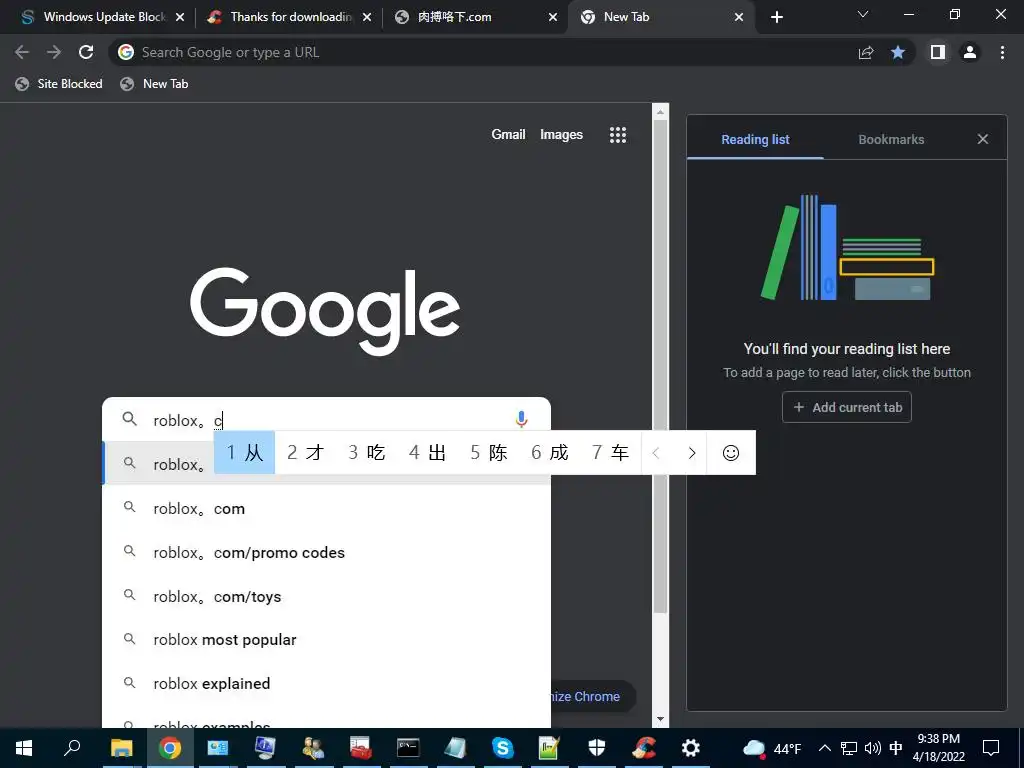Open Chrome's three-dot menu
Screen dimensions: 1024x768
point(1002,52)
